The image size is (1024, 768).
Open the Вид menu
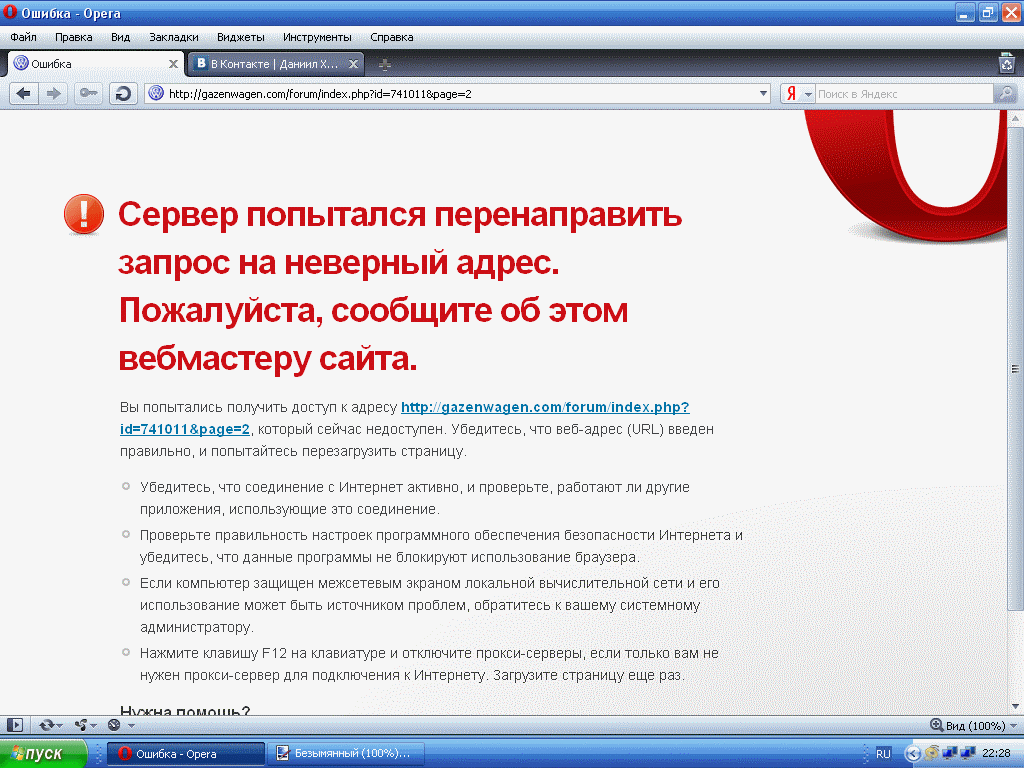pyautogui.click(x=120, y=37)
